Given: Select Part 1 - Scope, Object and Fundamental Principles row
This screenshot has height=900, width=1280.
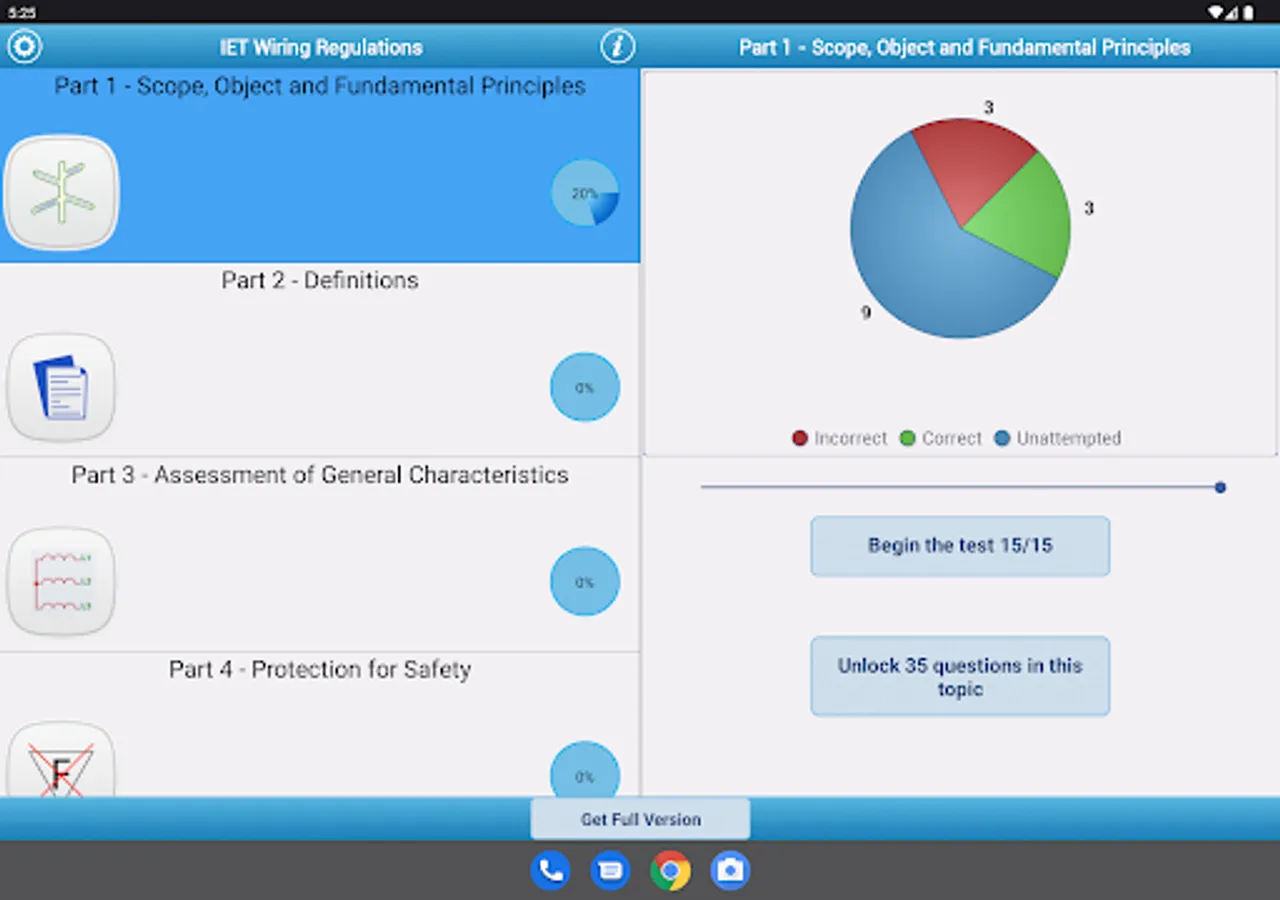Looking at the screenshot, I should pos(320,166).
